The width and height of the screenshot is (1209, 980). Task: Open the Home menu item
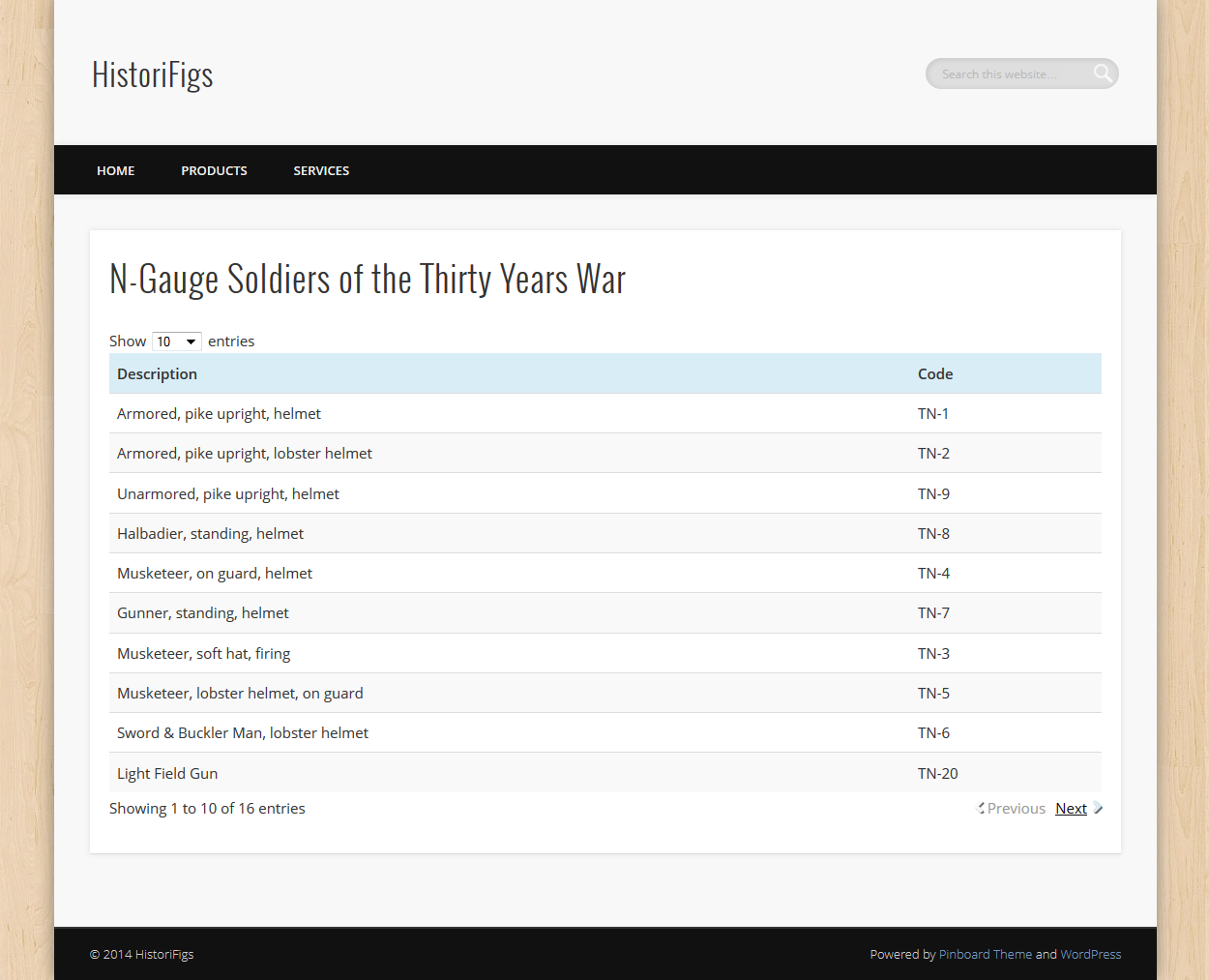pos(116,170)
